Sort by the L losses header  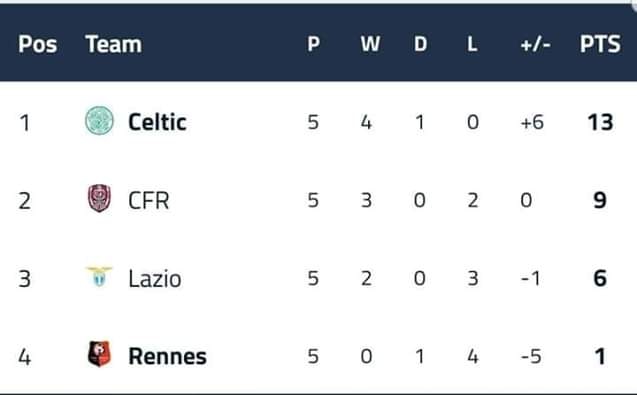[472, 44]
